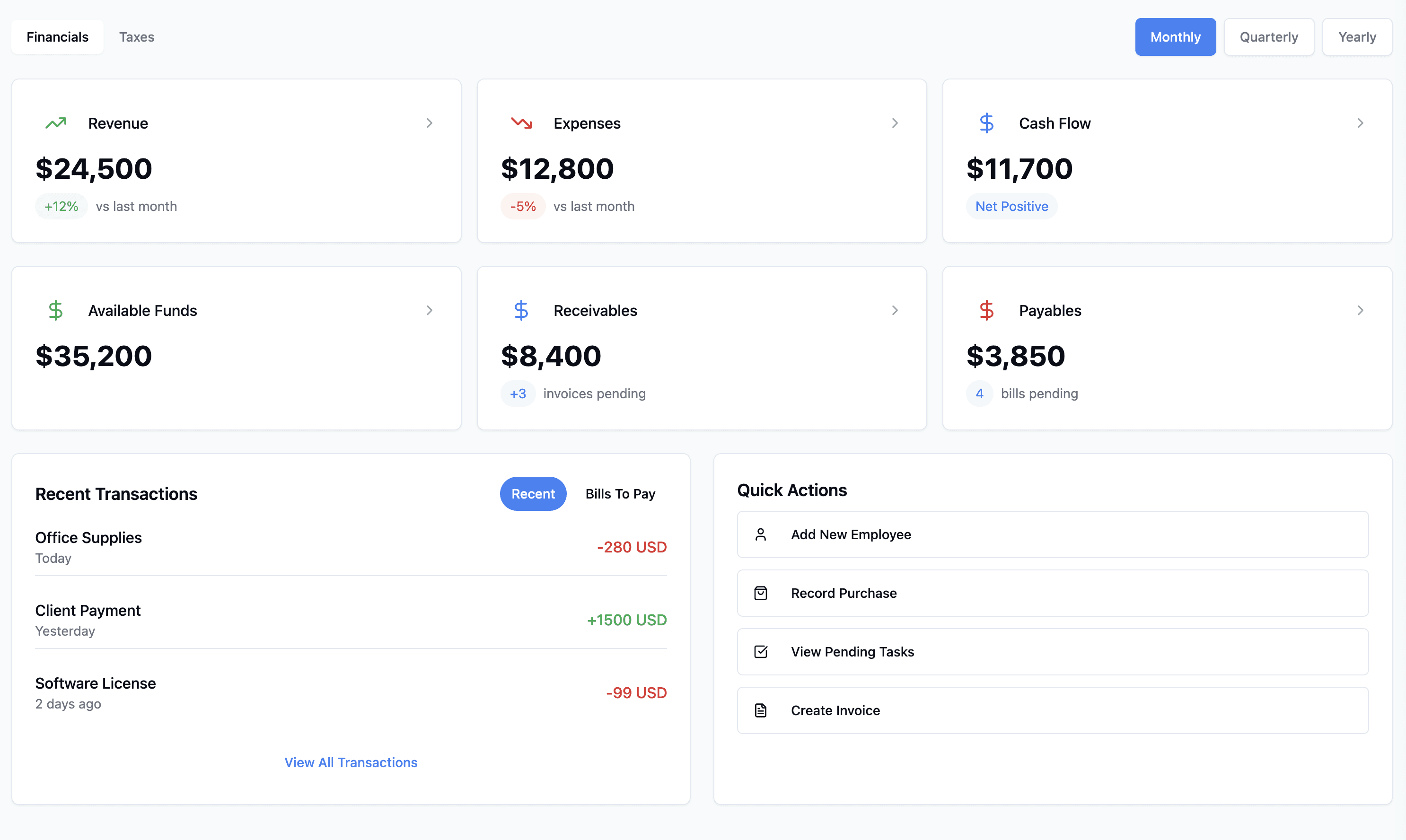1406x840 pixels.
Task: Click the red expenses trend-down icon
Action: [x=521, y=123]
